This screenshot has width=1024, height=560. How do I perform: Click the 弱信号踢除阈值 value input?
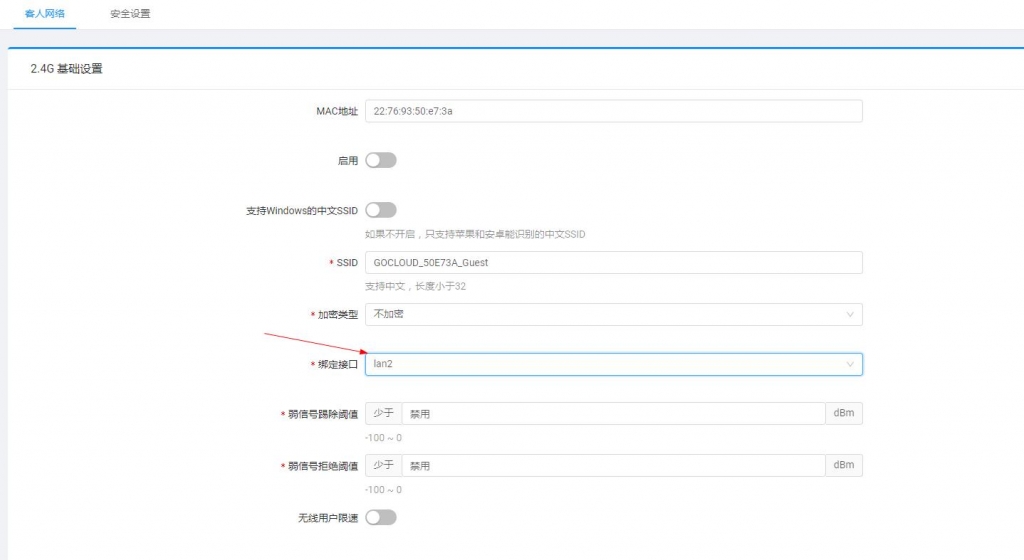pos(612,414)
